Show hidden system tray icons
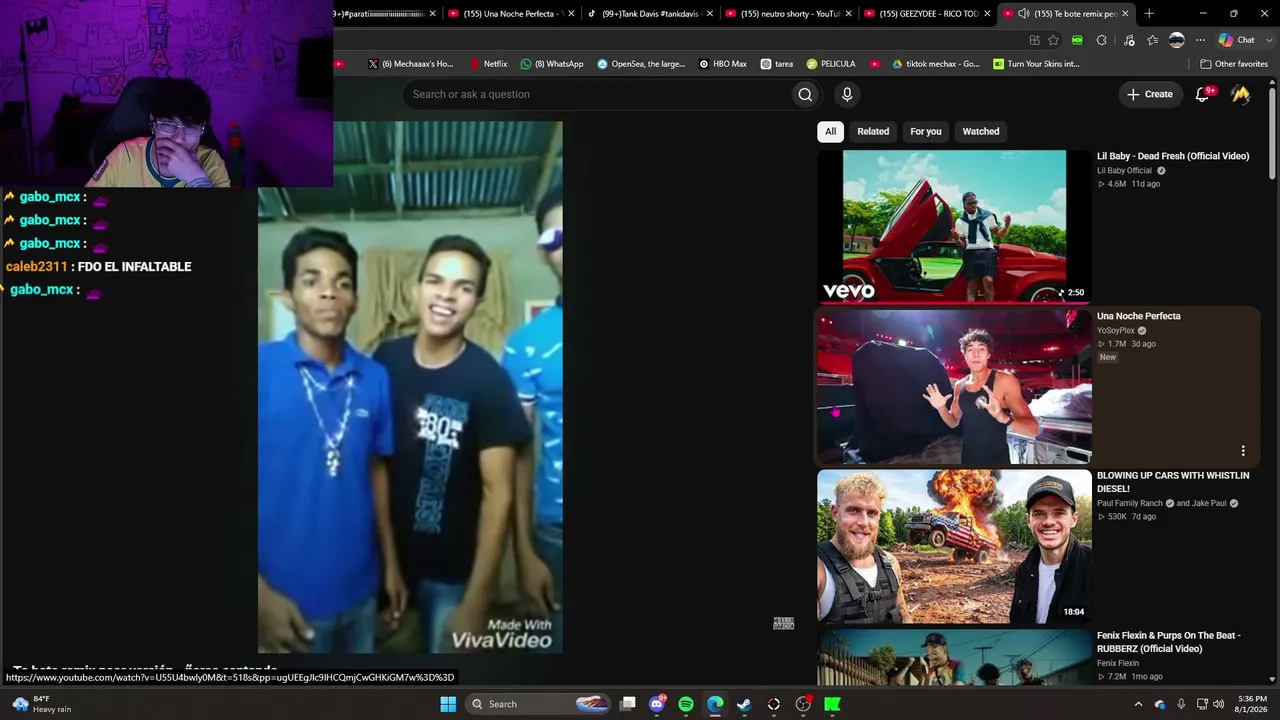The image size is (1280, 720). click(x=1138, y=704)
